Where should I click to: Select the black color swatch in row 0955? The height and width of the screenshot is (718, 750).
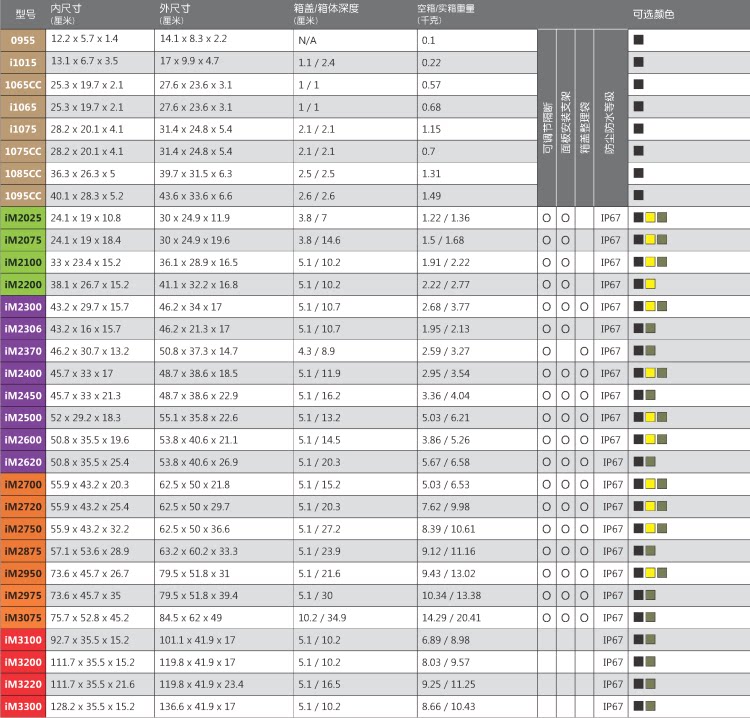(638, 40)
